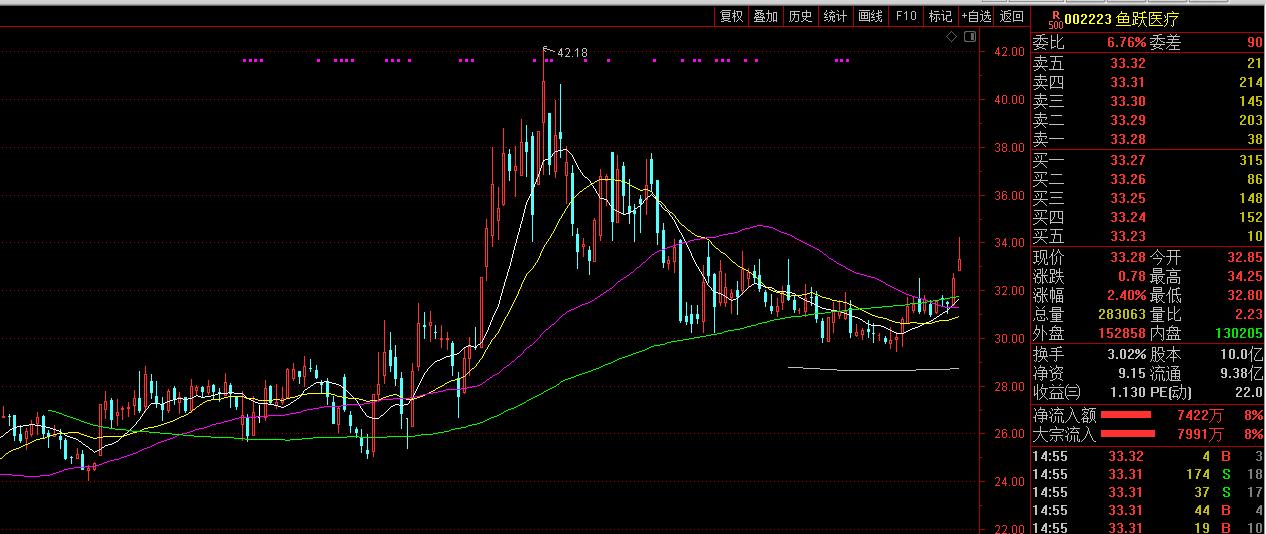Toggle the side panel icon near price axis
This screenshot has height=534, width=1266.
pos(970,36)
